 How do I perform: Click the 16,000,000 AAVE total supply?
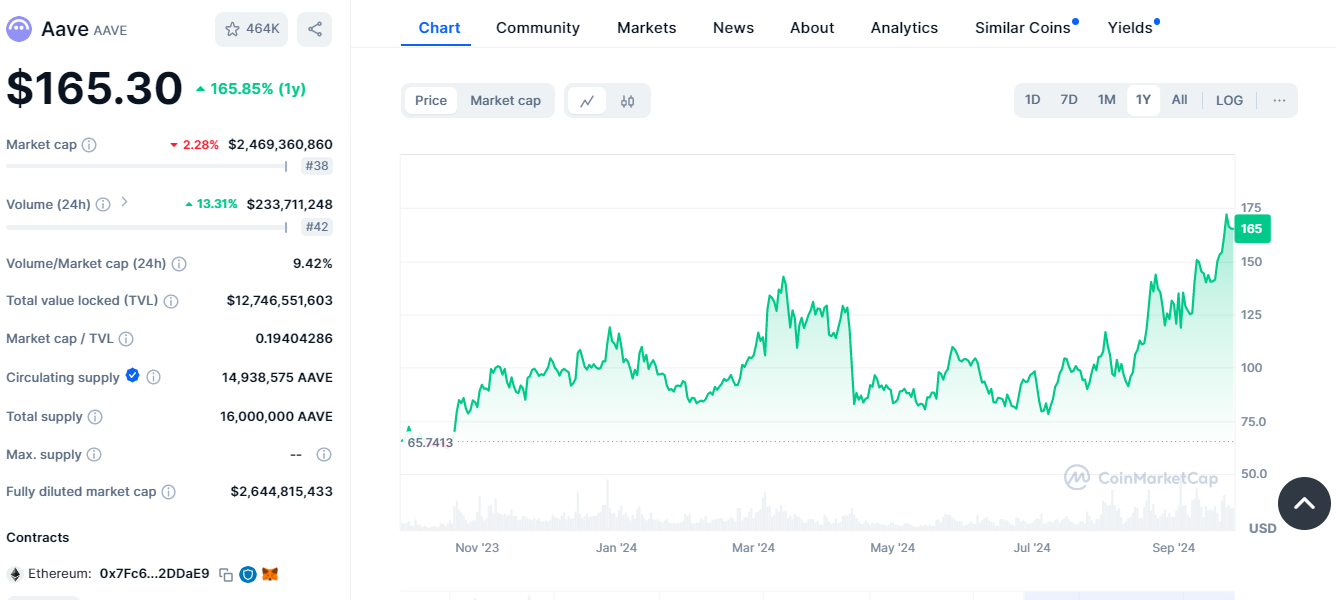click(276, 417)
